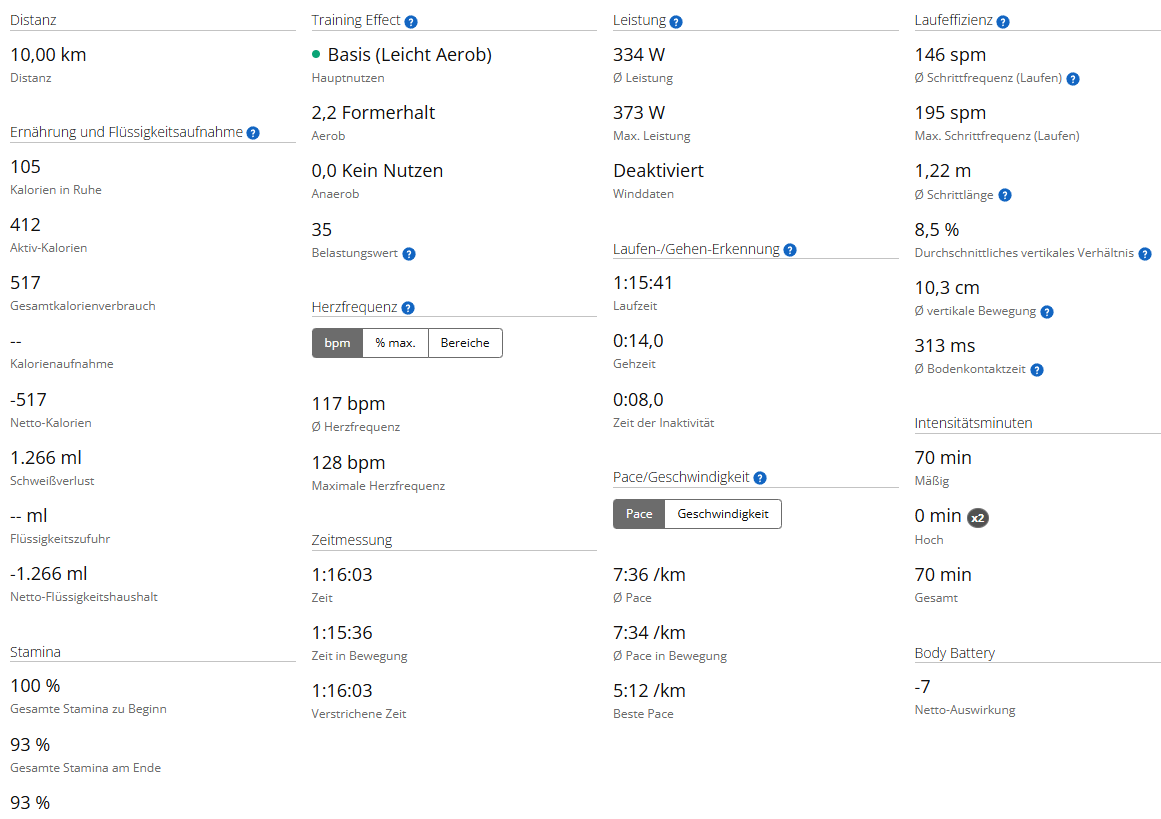Open help icon beside Herzfrequenz heading

408,308
